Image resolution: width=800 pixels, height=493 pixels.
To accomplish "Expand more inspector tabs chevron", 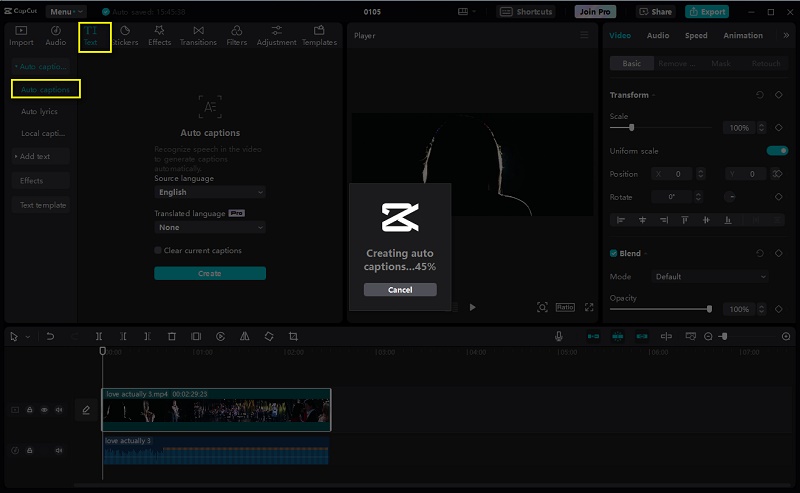I will coord(786,35).
